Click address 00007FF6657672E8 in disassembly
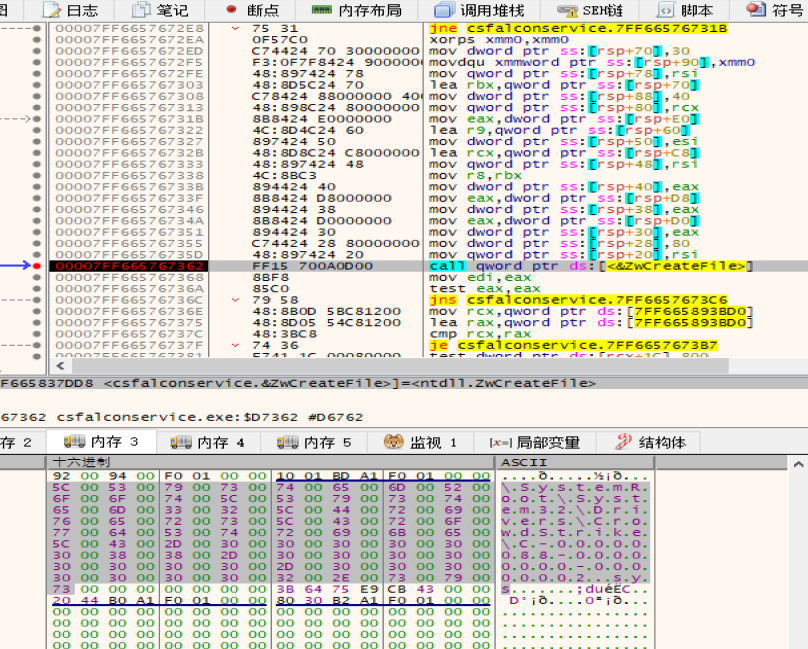808x649 pixels. pyautogui.click(x=129, y=28)
